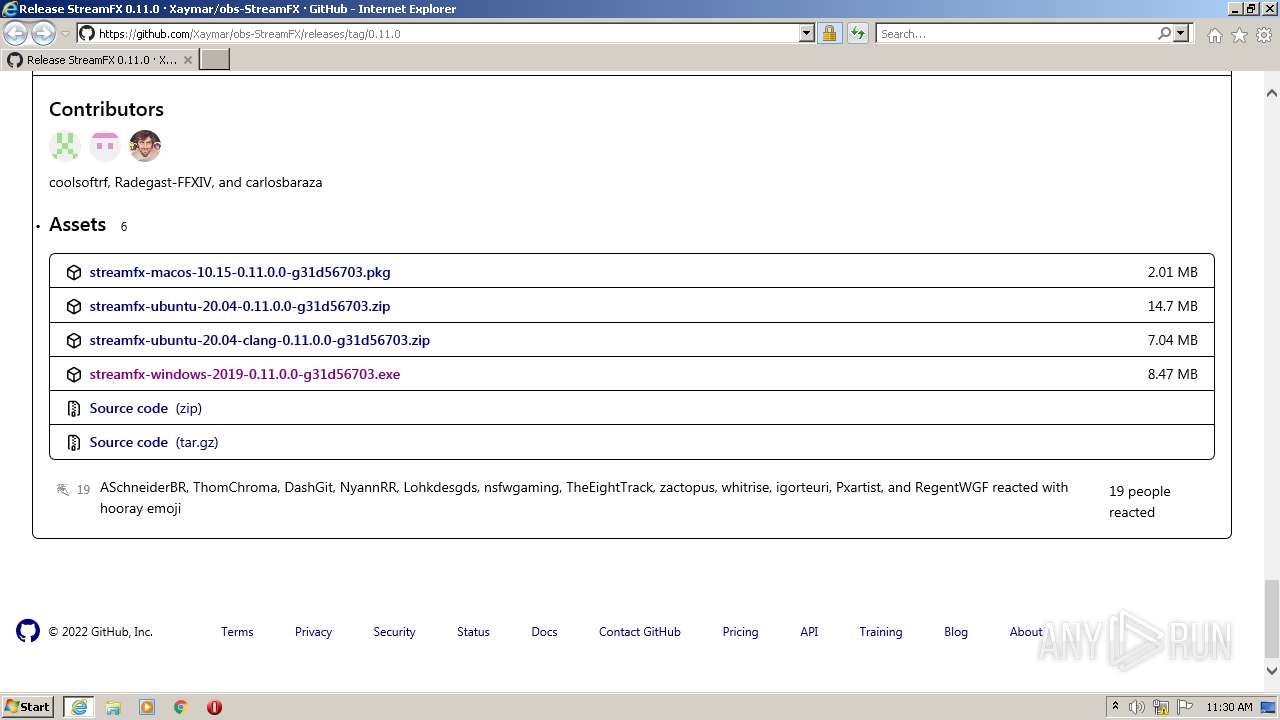Click the zip file icon beside Source code (zip)
This screenshot has height=720, width=1280.
point(74,408)
